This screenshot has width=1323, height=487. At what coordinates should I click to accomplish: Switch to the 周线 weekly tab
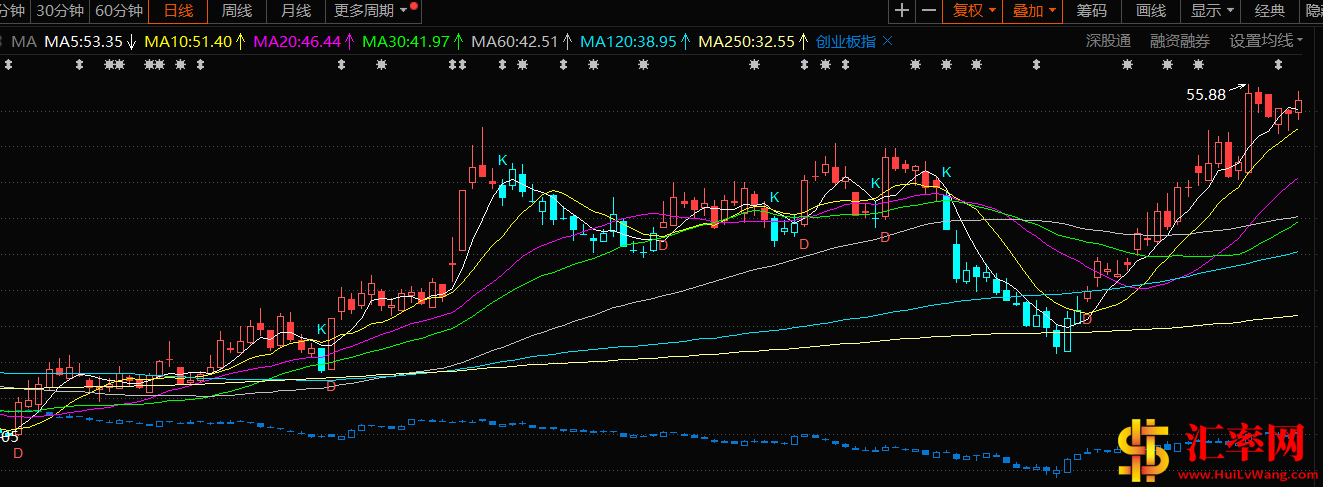click(x=237, y=11)
